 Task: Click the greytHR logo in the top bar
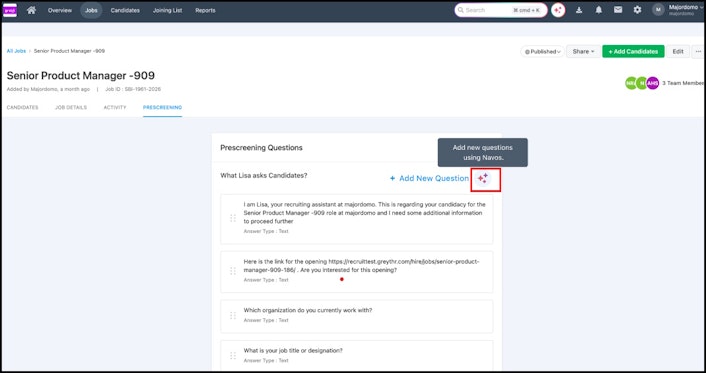coord(10,10)
